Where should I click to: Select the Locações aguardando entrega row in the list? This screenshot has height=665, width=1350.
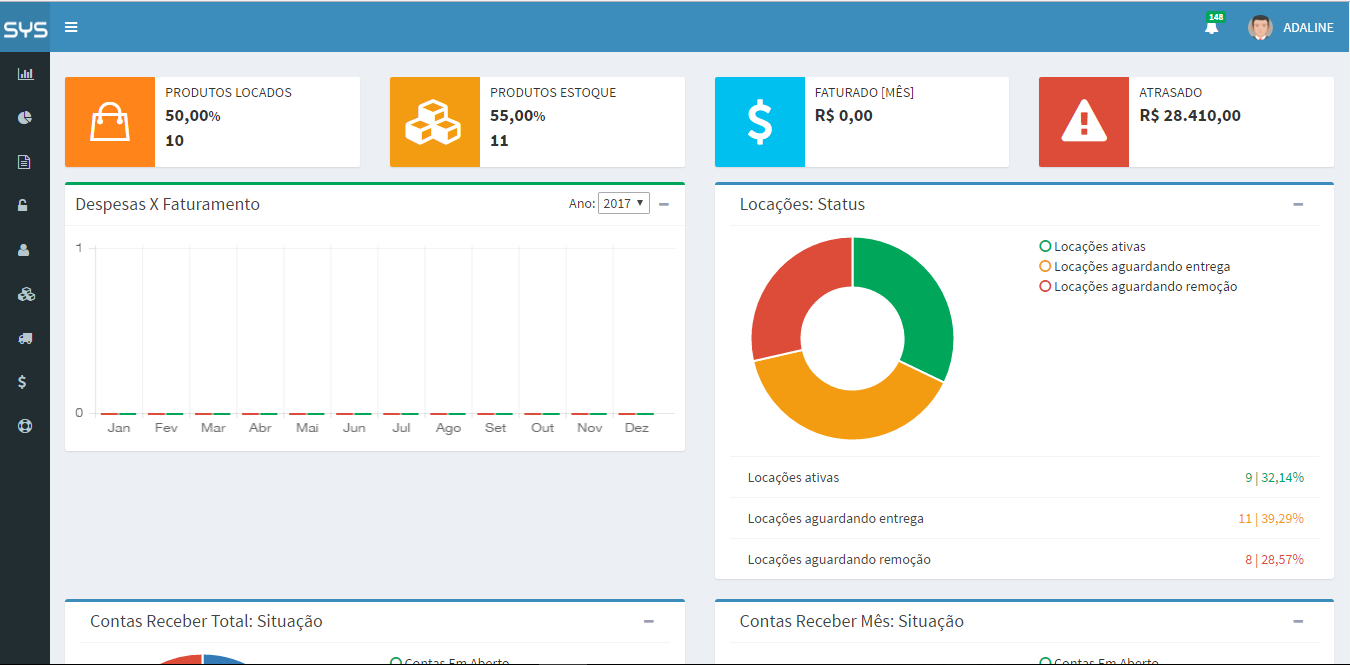tap(1025, 518)
